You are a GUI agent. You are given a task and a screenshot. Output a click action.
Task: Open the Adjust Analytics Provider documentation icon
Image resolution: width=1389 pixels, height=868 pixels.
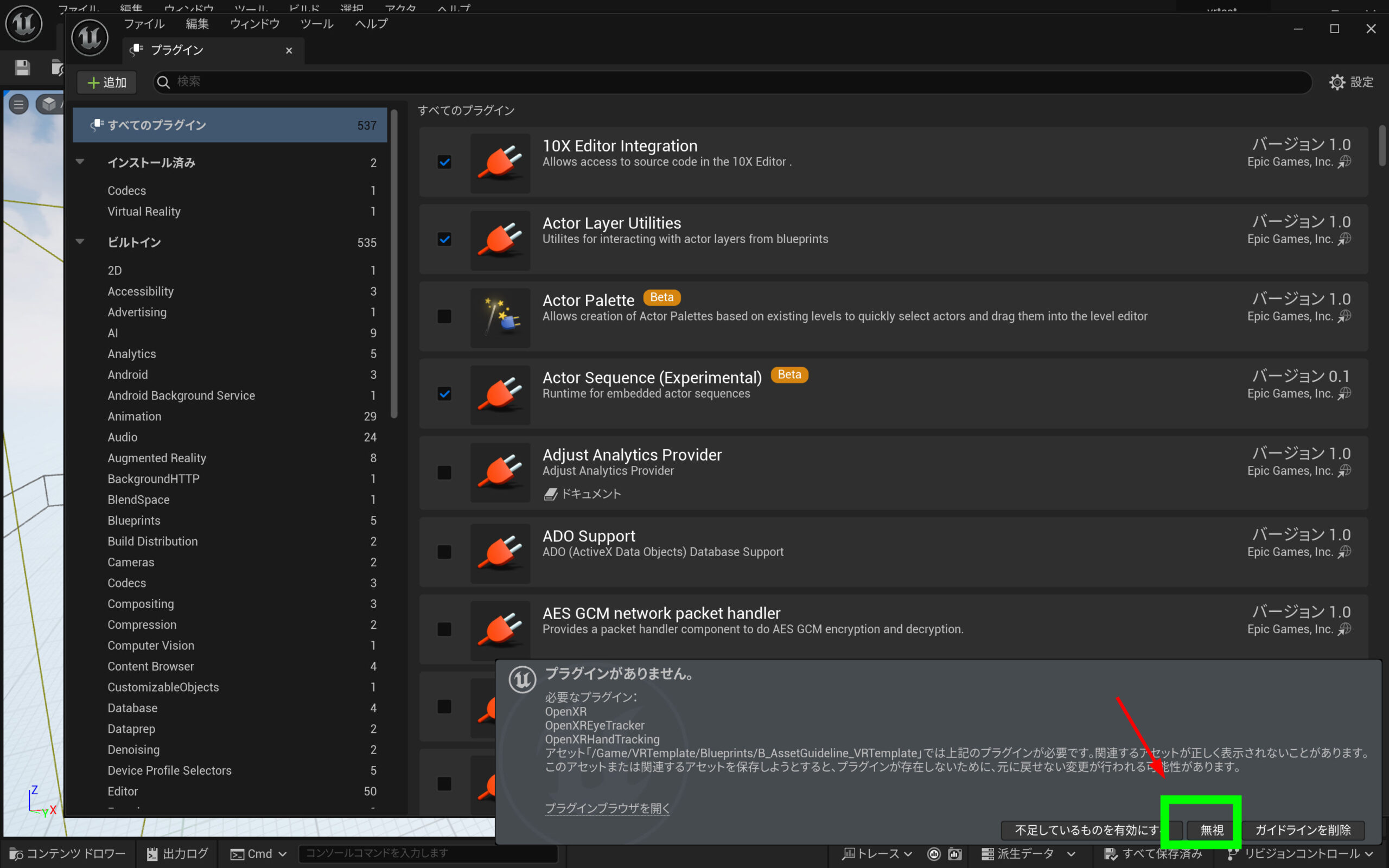[551, 494]
